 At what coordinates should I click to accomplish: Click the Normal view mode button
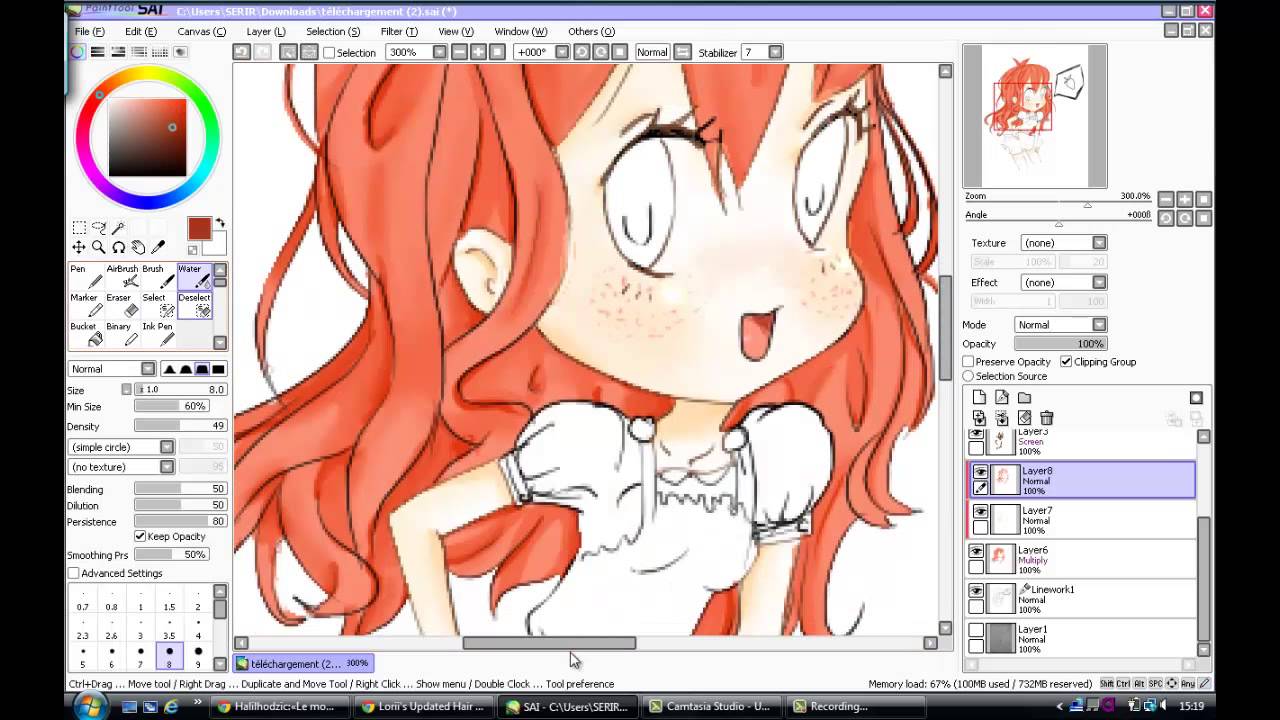652,52
